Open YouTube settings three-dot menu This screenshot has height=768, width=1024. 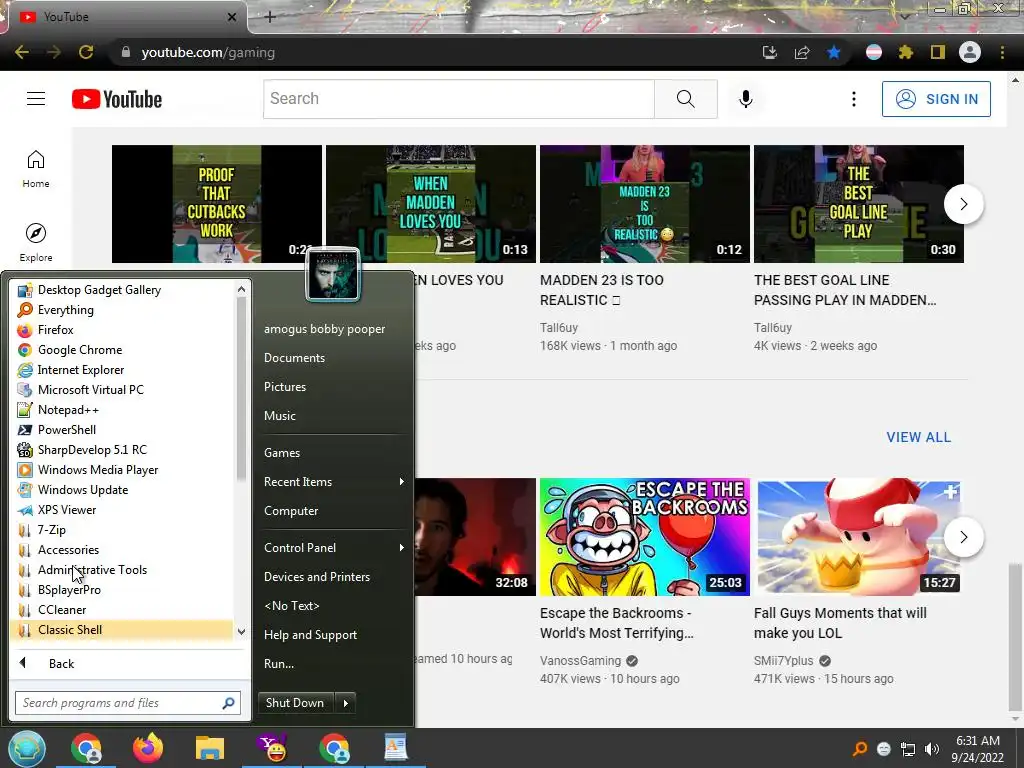[x=854, y=99]
